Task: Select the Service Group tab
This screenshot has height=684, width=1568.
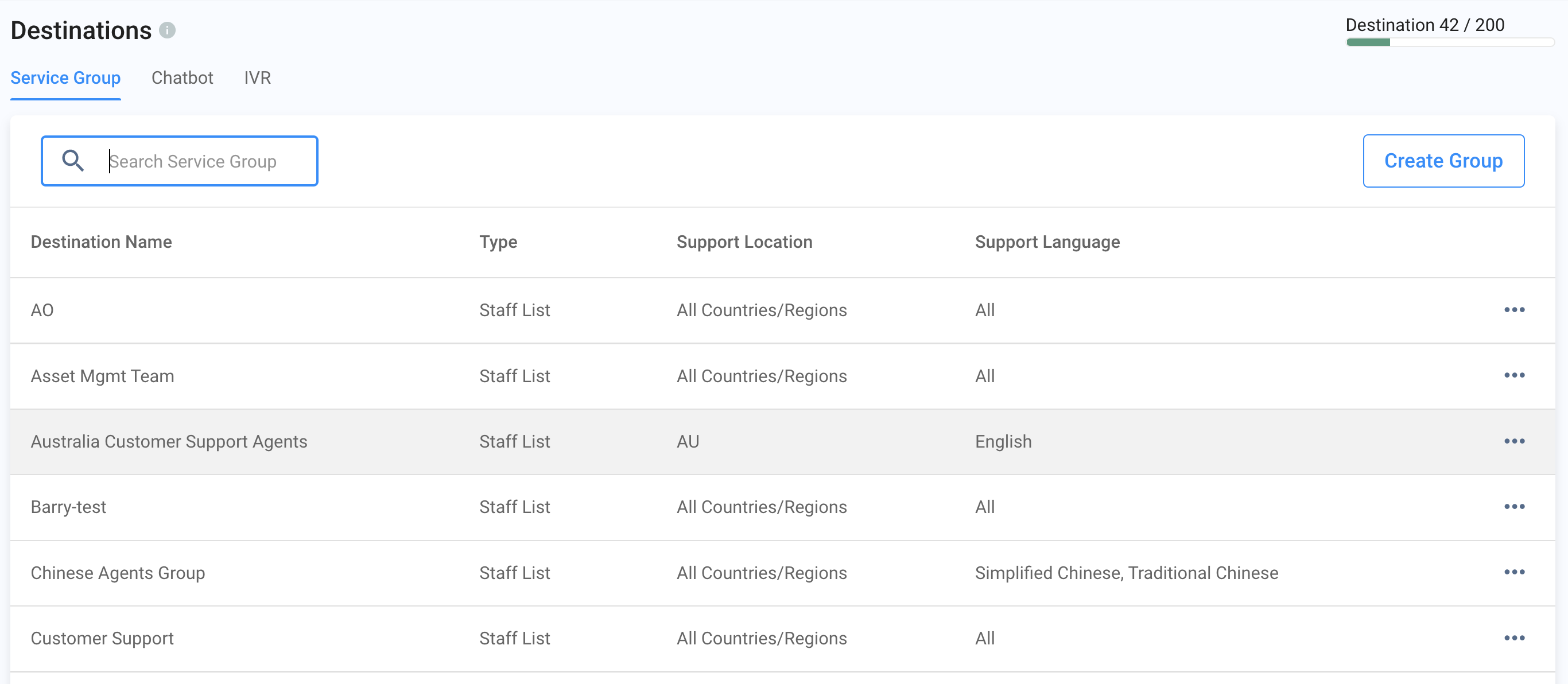Action: [x=66, y=78]
